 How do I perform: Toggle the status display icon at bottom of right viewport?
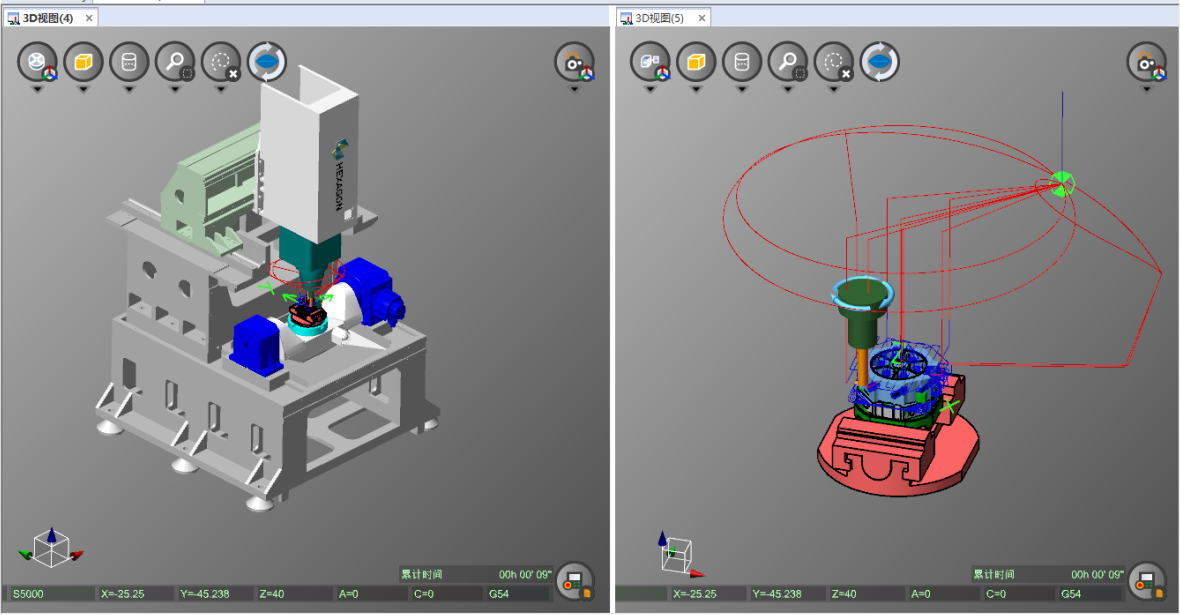pyautogui.click(x=1146, y=580)
